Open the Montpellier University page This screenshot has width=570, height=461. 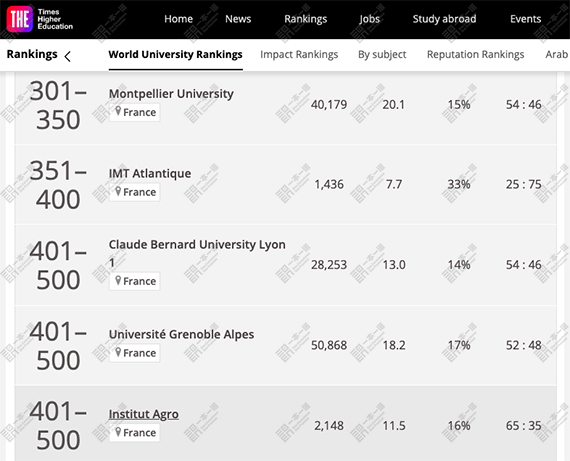pos(171,94)
